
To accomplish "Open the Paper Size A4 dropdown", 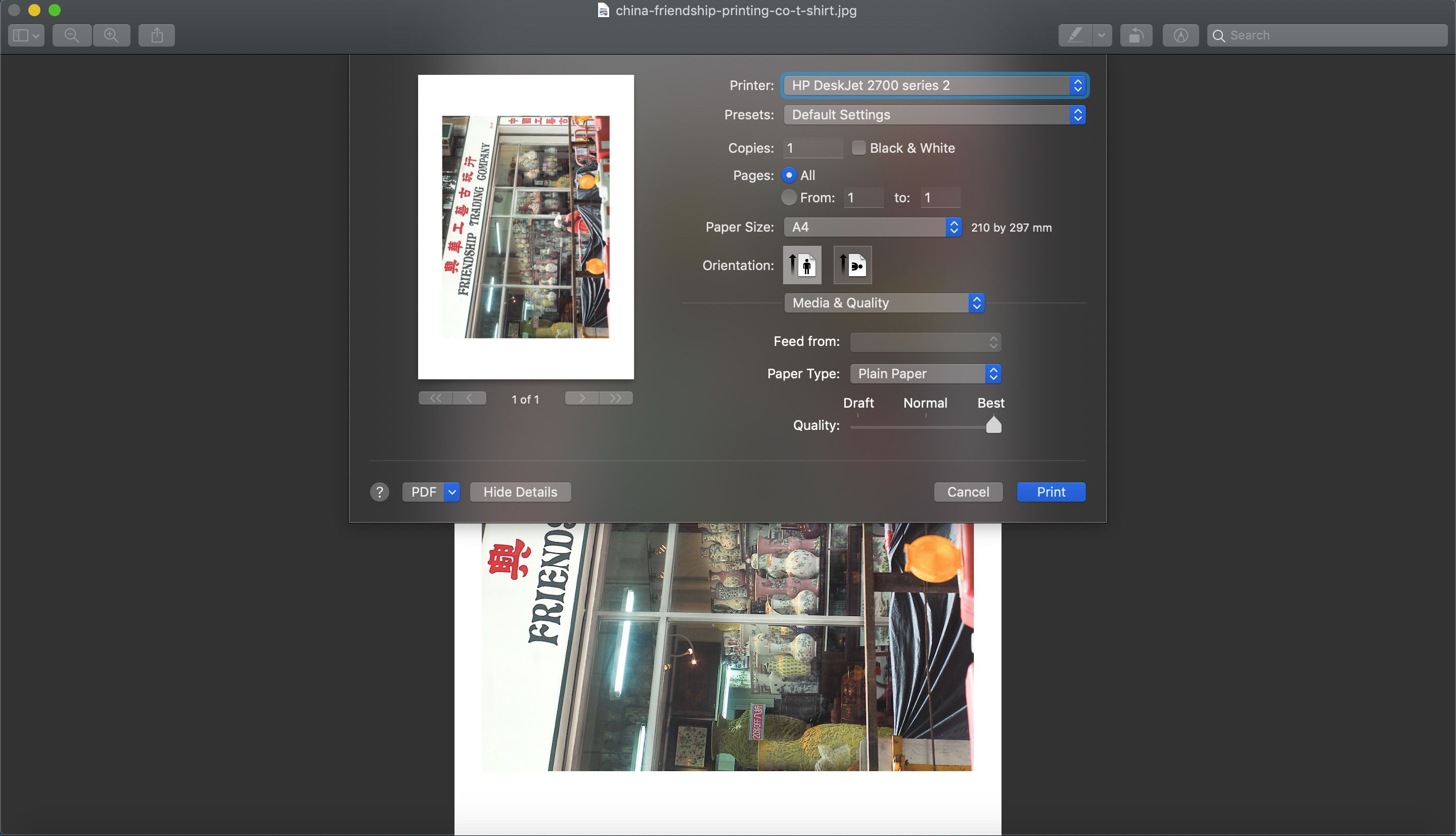I will [x=873, y=227].
